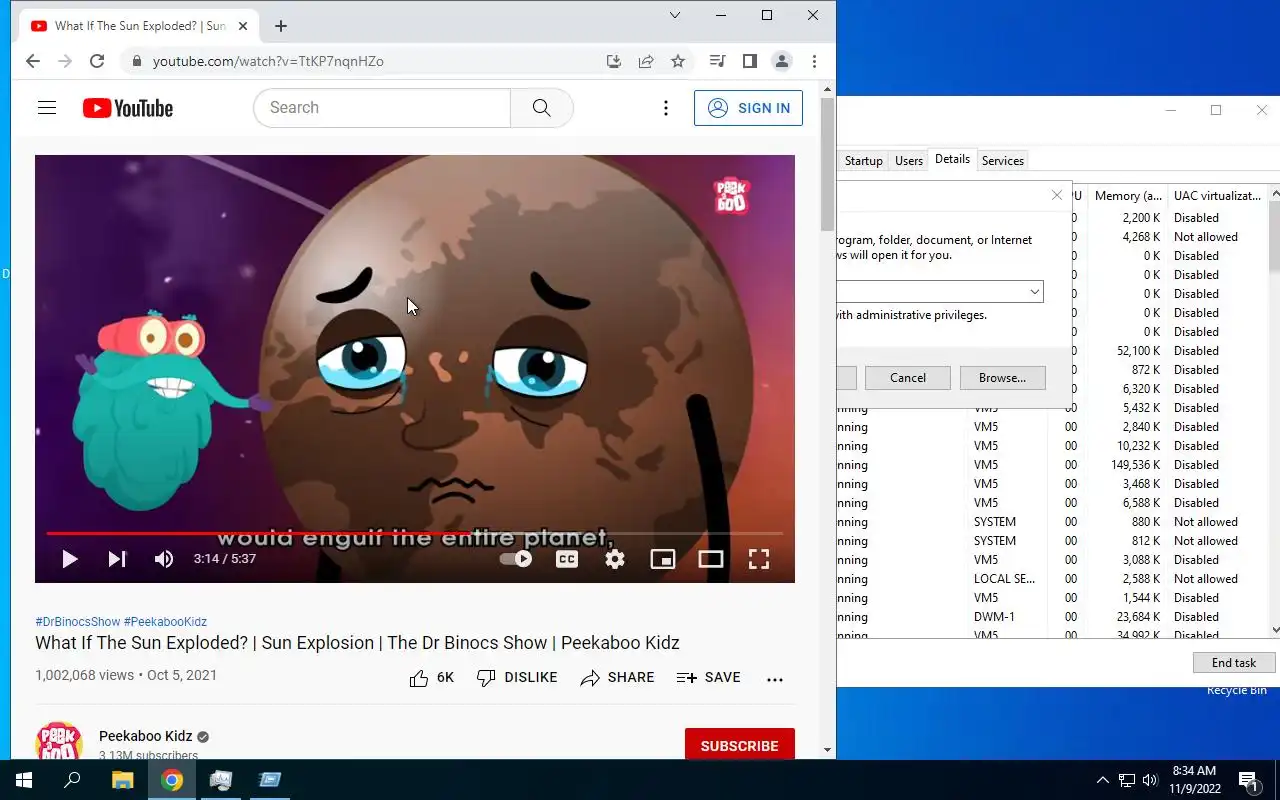Install app icon in address bar
Screen dimensions: 1280x800
[x=614, y=61]
